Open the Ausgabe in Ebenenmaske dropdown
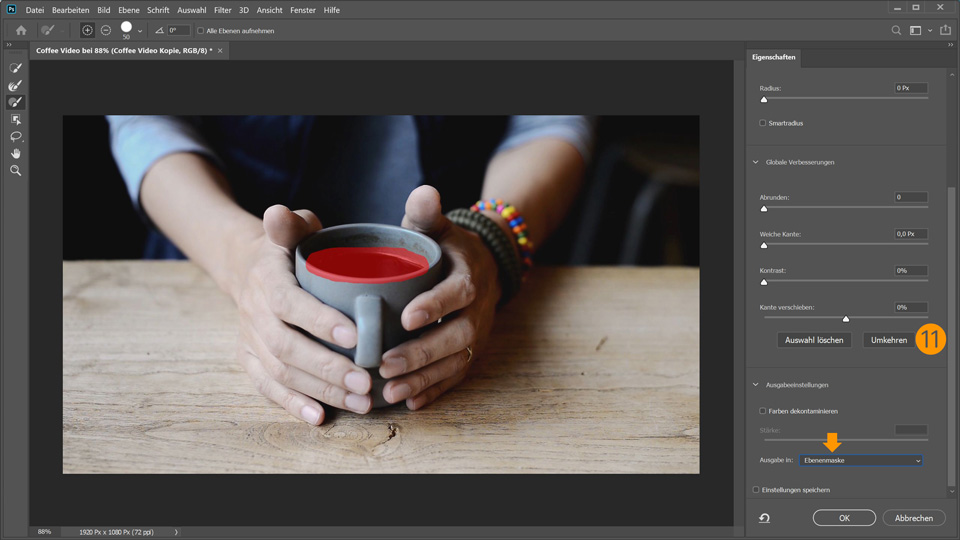960x540 pixels. coord(861,460)
